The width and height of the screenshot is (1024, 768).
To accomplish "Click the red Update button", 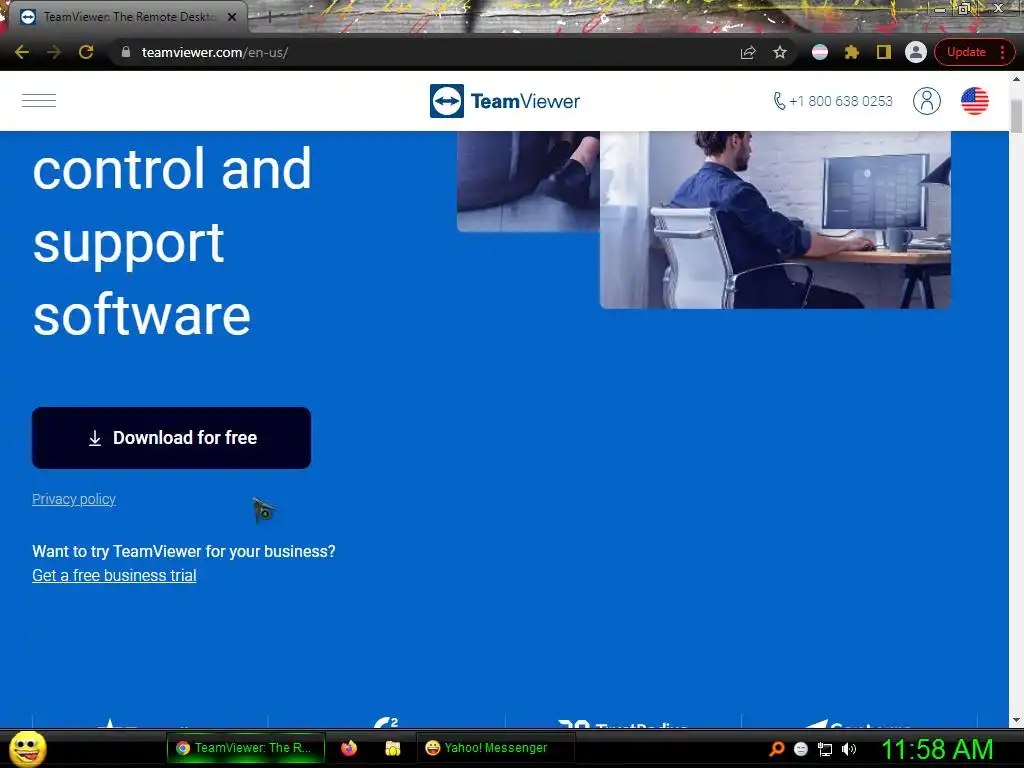I will click(966, 52).
